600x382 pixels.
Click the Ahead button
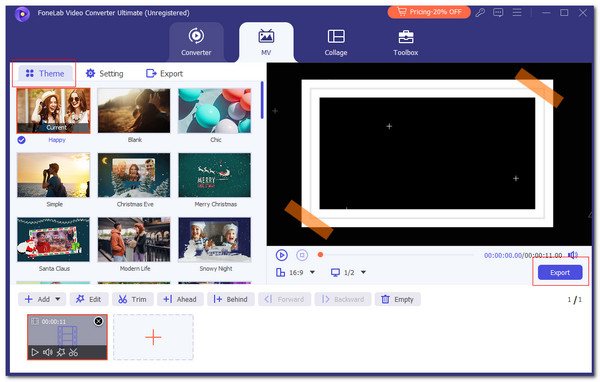pos(180,299)
